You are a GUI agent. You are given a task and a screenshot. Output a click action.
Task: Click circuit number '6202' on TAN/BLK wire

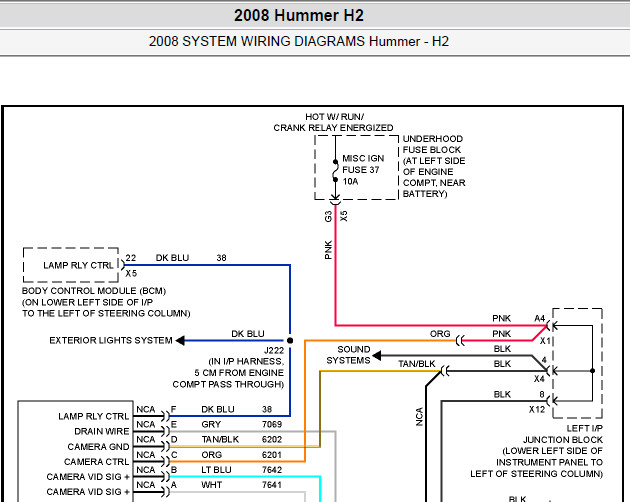(x=272, y=440)
